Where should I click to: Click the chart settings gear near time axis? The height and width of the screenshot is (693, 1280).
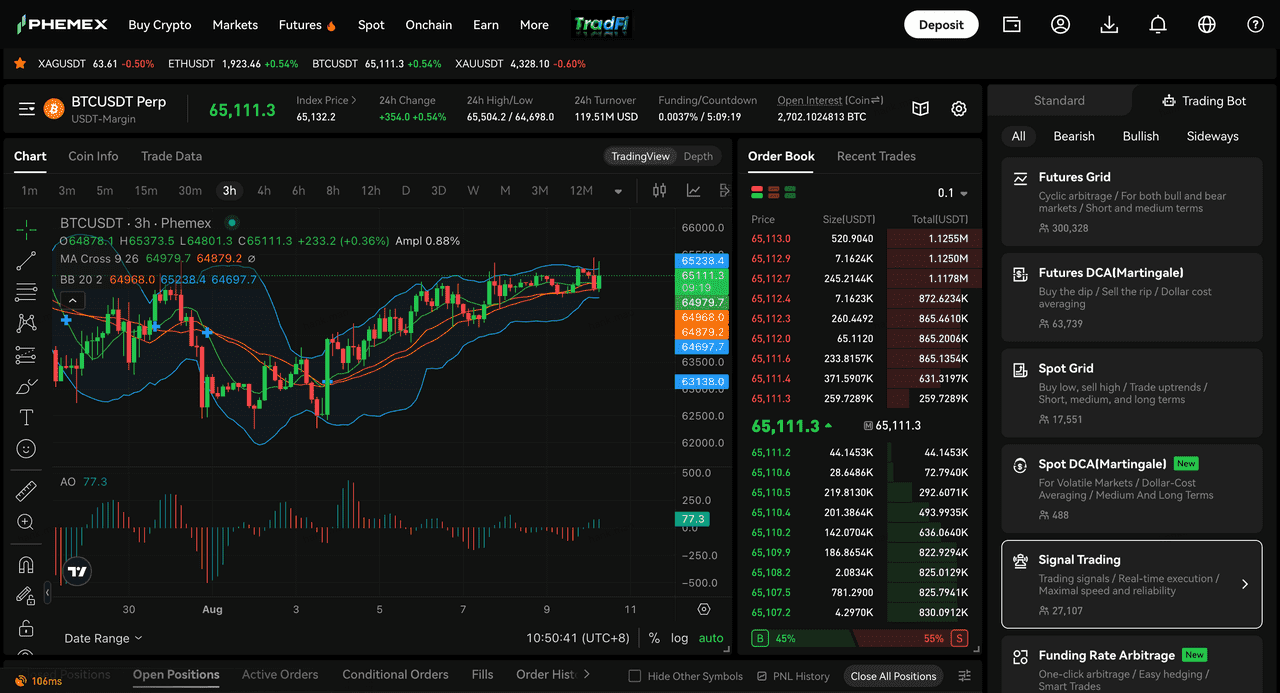tap(704, 609)
